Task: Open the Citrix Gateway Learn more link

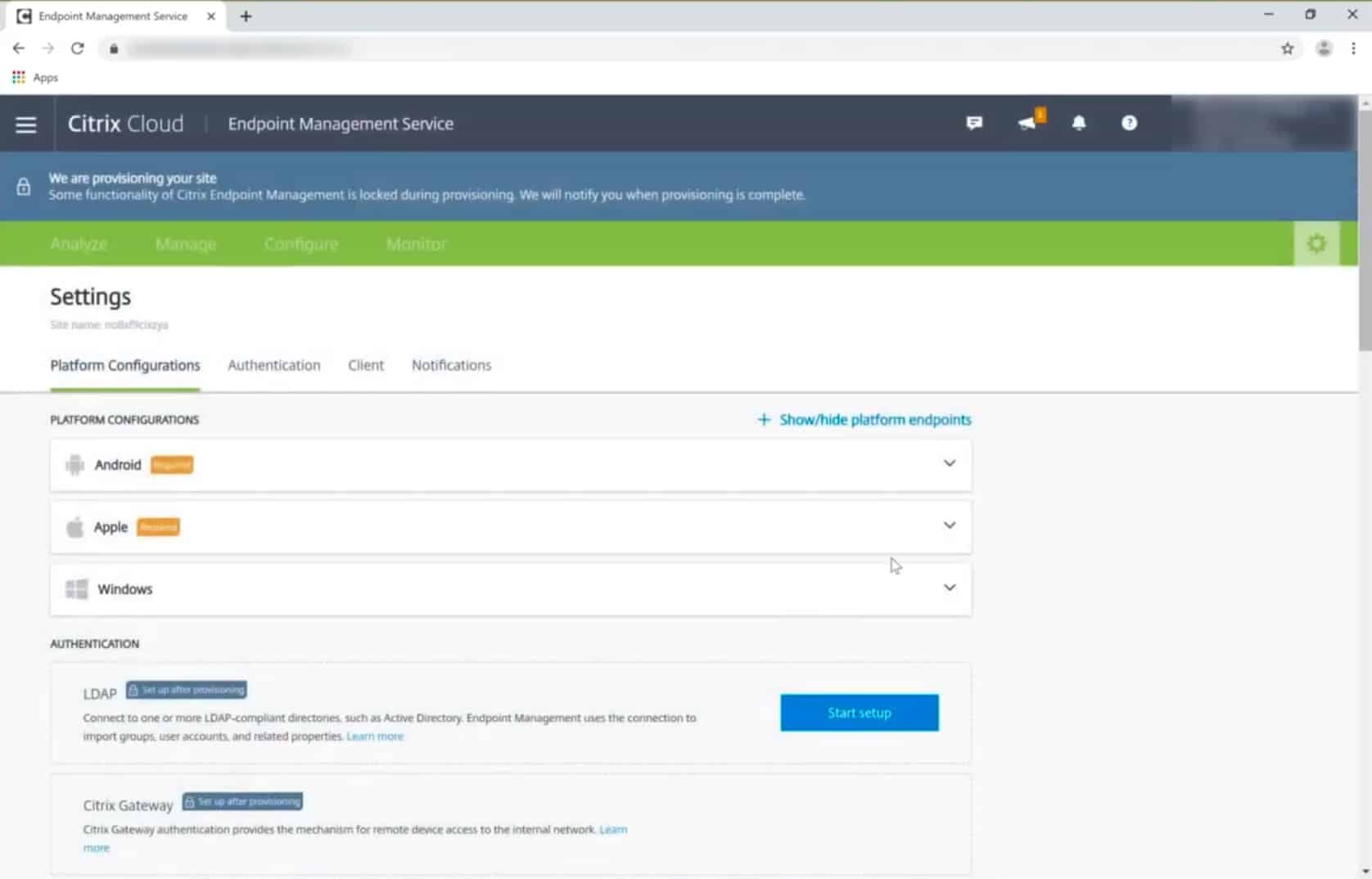Action: click(613, 830)
